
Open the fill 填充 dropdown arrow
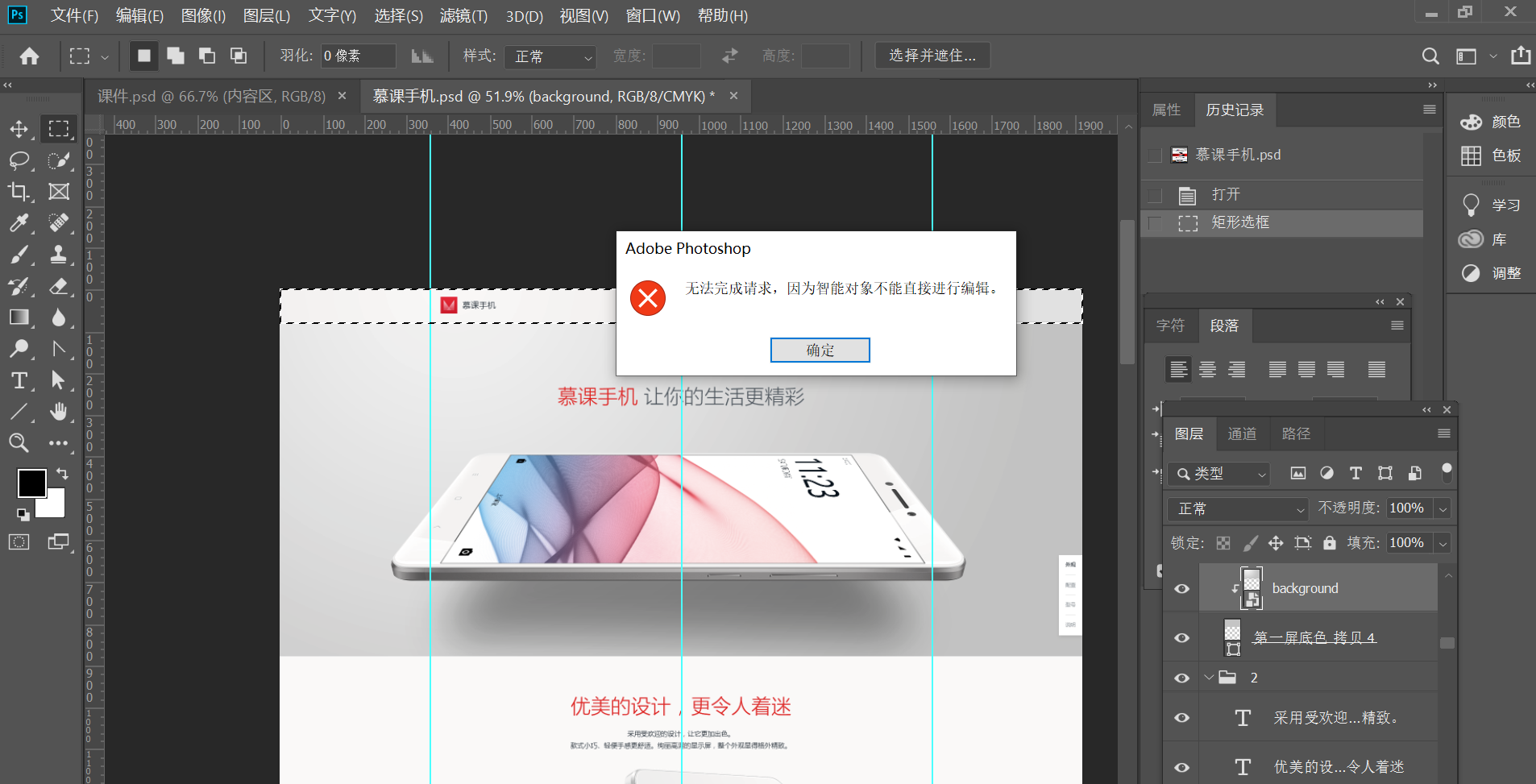pyautogui.click(x=1443, y=543)
